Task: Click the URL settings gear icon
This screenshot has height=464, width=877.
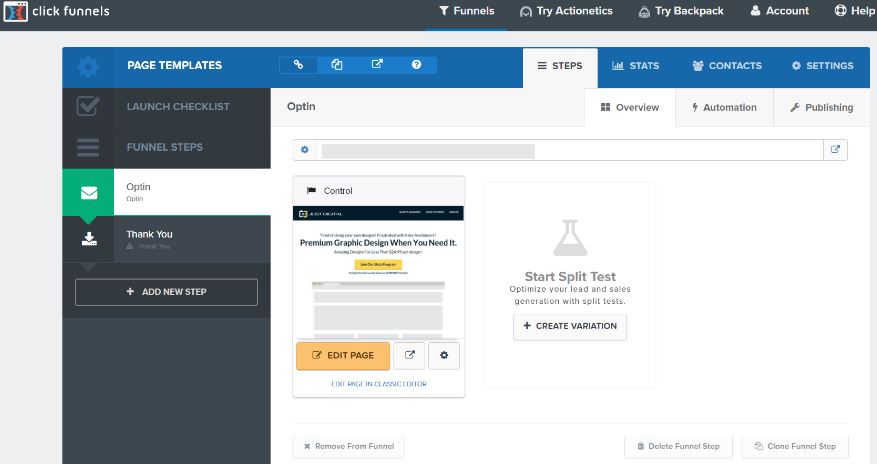Action: [305, 150]
